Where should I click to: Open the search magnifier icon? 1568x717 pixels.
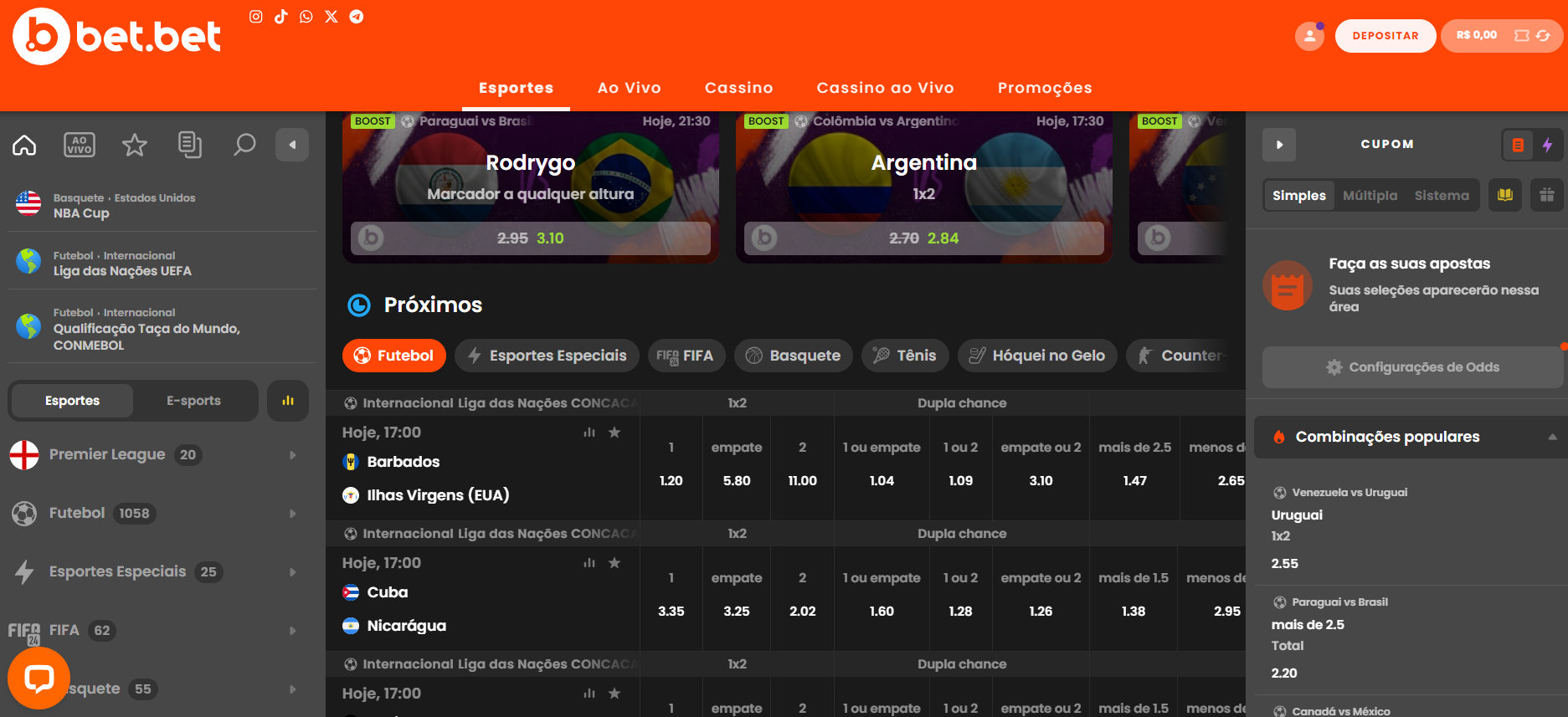click(244, 145)
